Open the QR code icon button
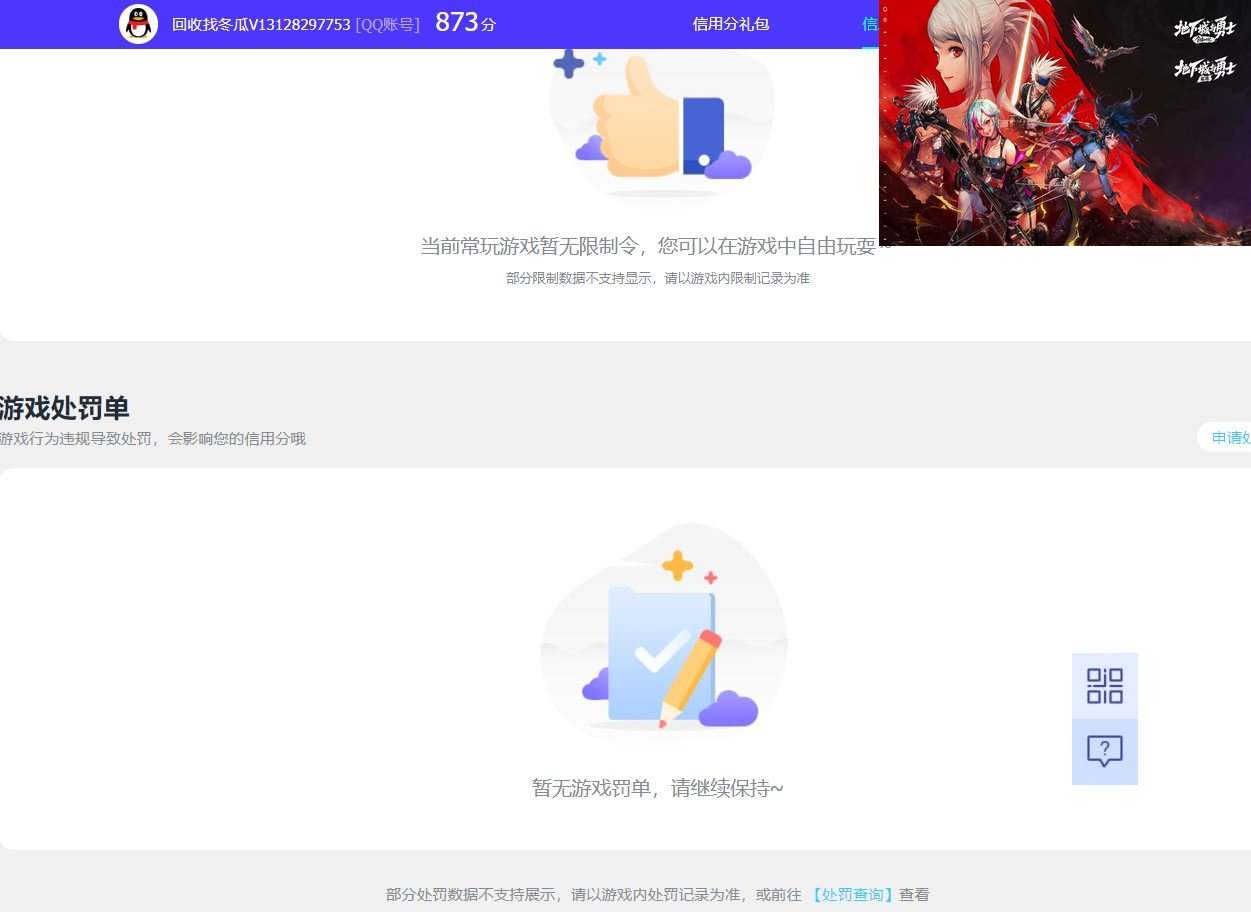This screenshot has height=912, width=1251. 1104,686
